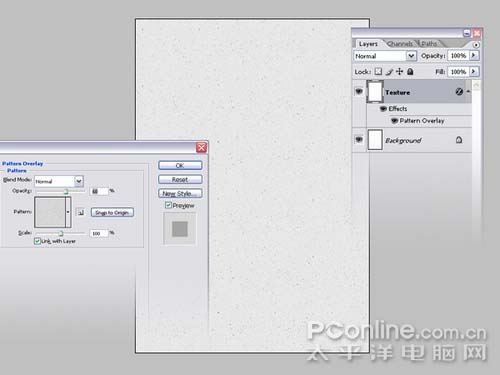
Task: Toggle the Link with Layer checkbox
Action: pyautogui.click(x=37, y=241)
